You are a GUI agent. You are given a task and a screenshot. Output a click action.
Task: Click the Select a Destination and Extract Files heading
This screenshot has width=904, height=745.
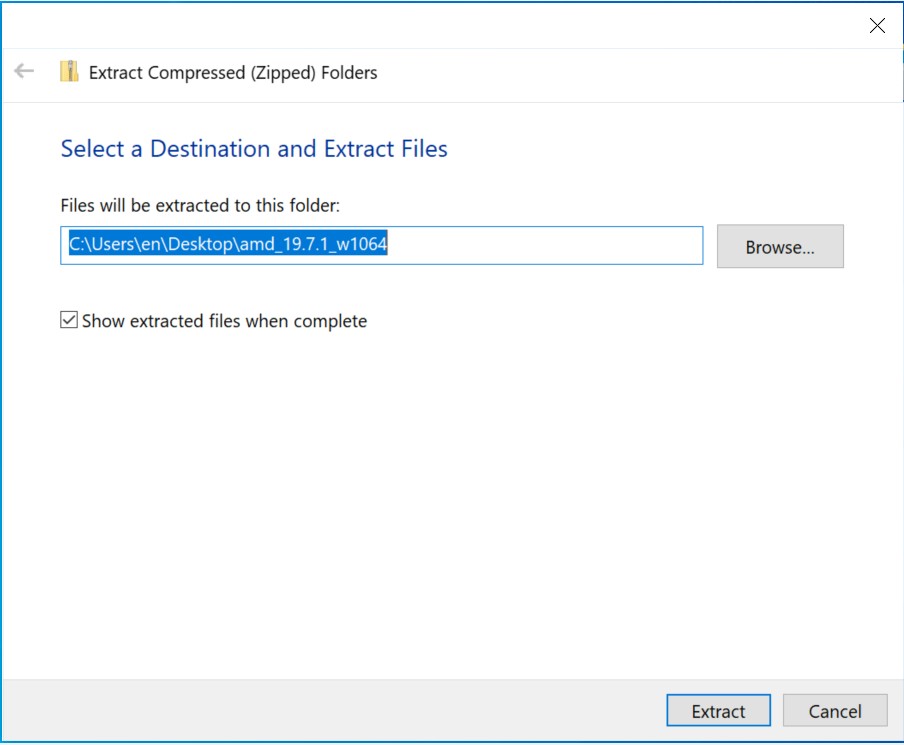pos(254,149)
